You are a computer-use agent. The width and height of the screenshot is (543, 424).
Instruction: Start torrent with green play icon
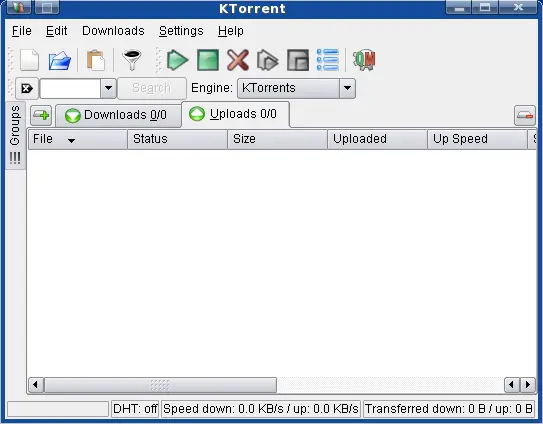click(x=177, y=60)
